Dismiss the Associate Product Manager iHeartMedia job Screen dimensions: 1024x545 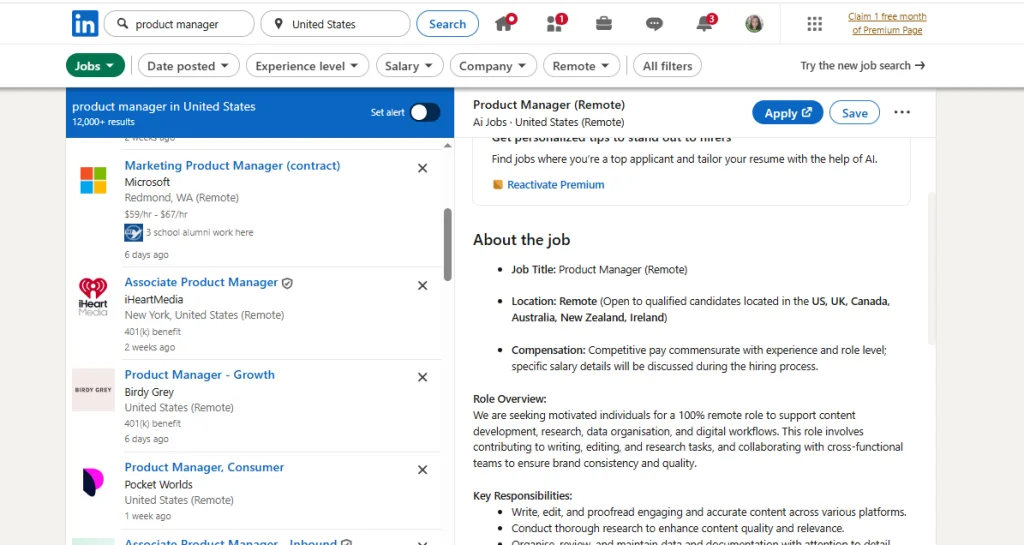(423, 286)
